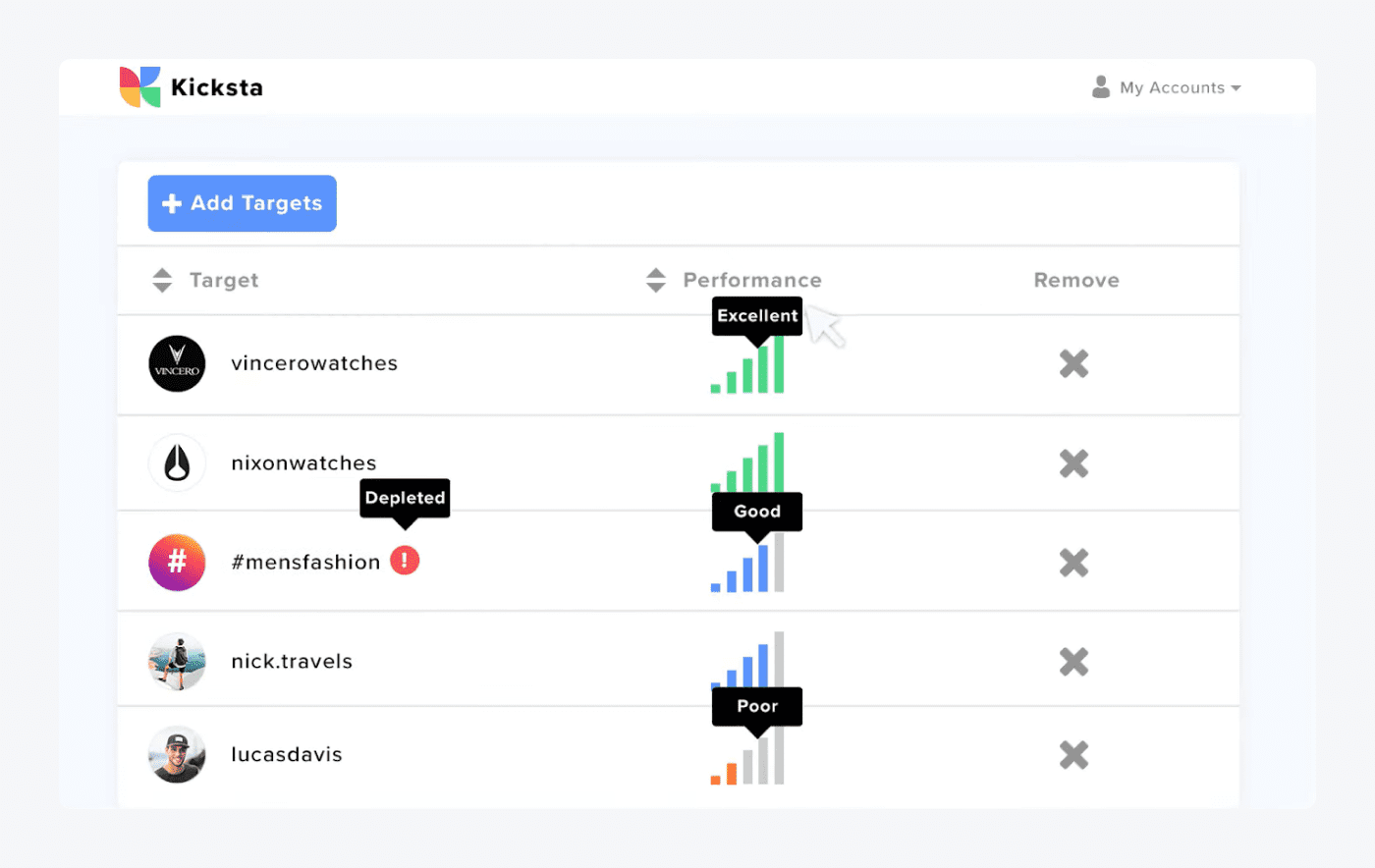Screen dimensions: 1375x868
Task: Remove the lucasdavis target
Action: click(x=1073, y=755)
